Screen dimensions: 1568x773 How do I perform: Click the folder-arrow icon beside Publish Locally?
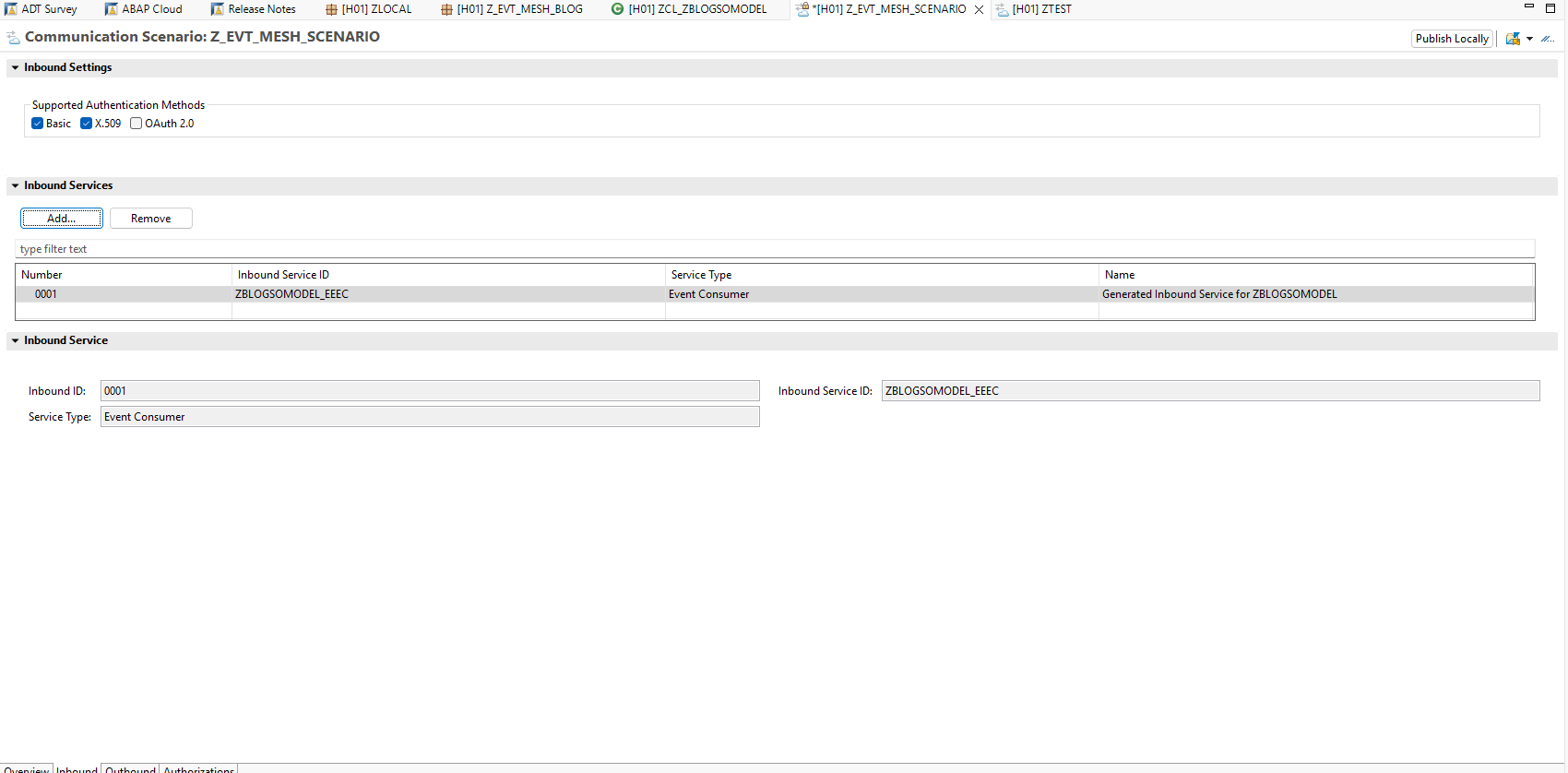[1513, 39]
